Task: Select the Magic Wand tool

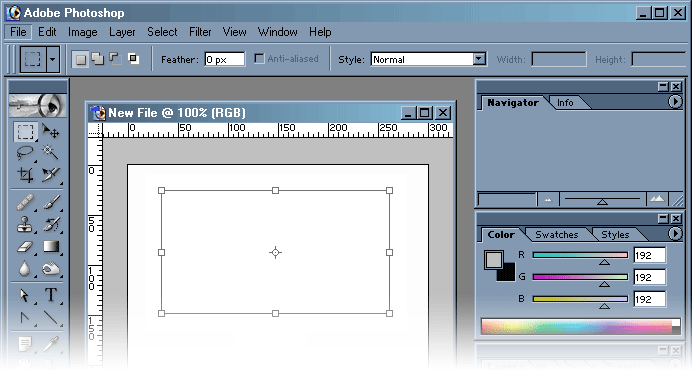Action: pos(51,153)
